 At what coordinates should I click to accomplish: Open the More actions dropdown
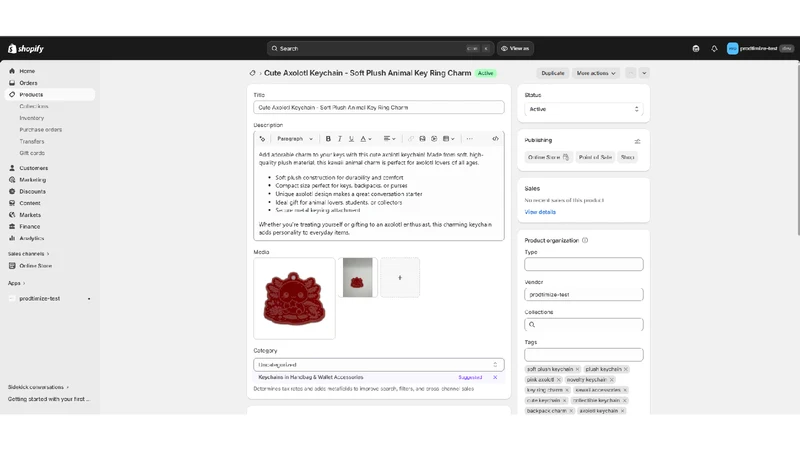(x=596, y=73)
